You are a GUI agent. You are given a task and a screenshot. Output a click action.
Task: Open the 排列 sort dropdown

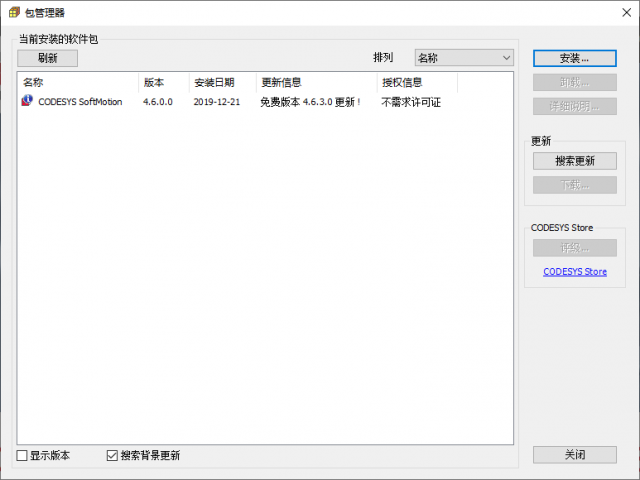[x=464, y=58]
